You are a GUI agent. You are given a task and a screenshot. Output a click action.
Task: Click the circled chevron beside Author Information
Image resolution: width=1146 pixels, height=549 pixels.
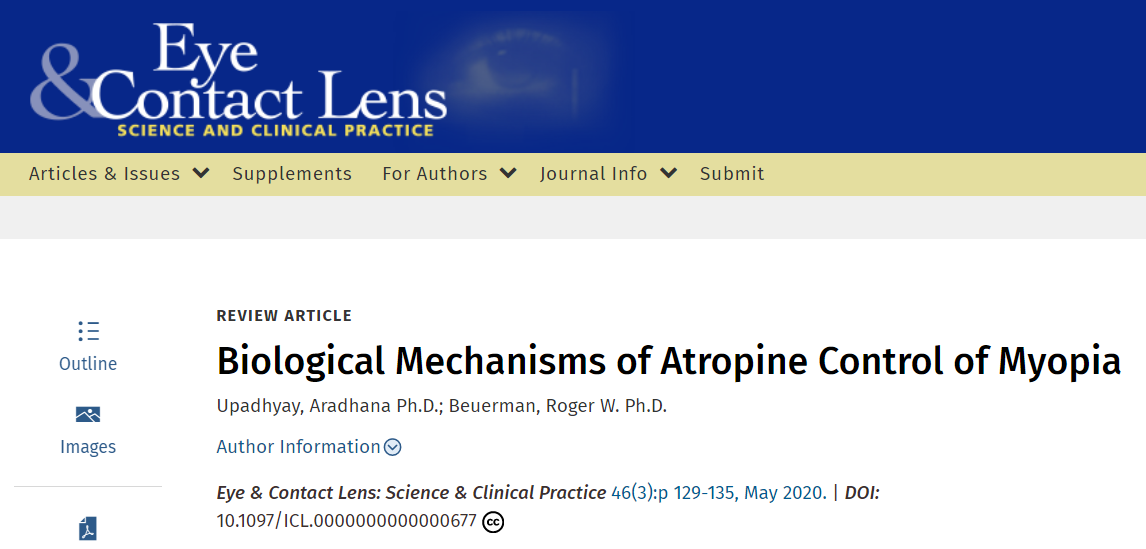[x=393, y=447]
